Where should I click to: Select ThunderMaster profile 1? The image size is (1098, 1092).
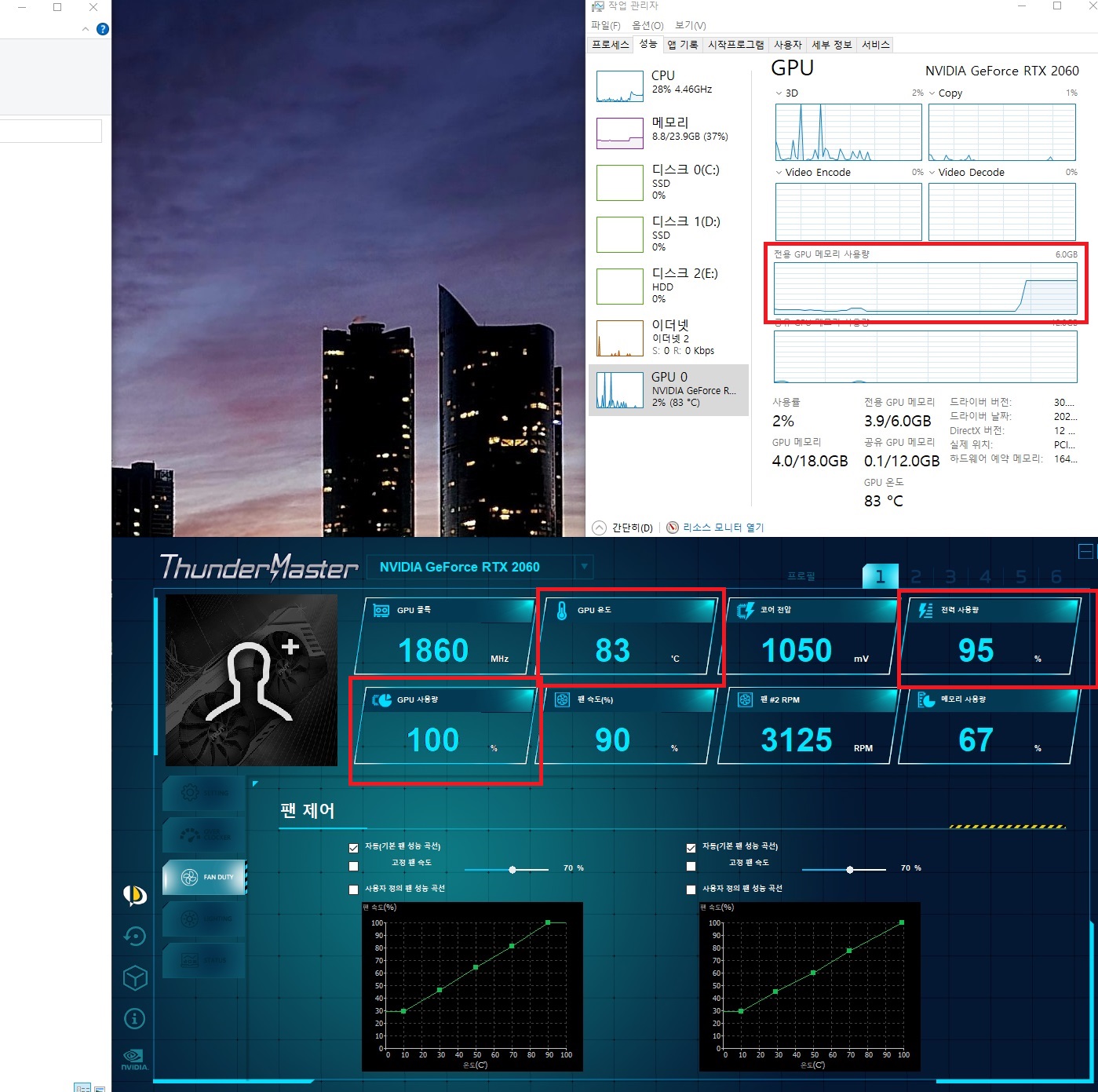[880, 577]
